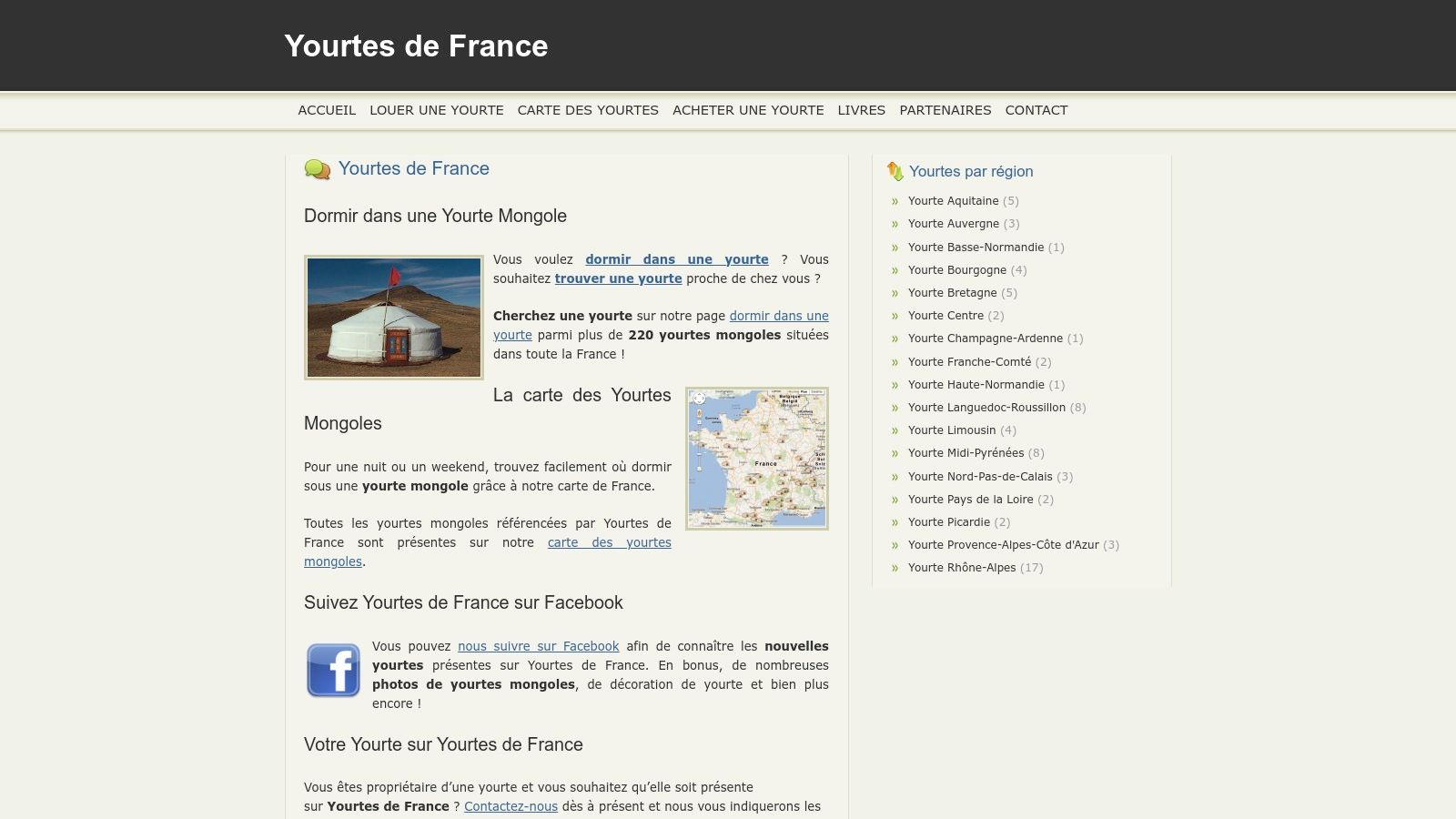Open the LIVRES menu item

click(x=862, y=110)
